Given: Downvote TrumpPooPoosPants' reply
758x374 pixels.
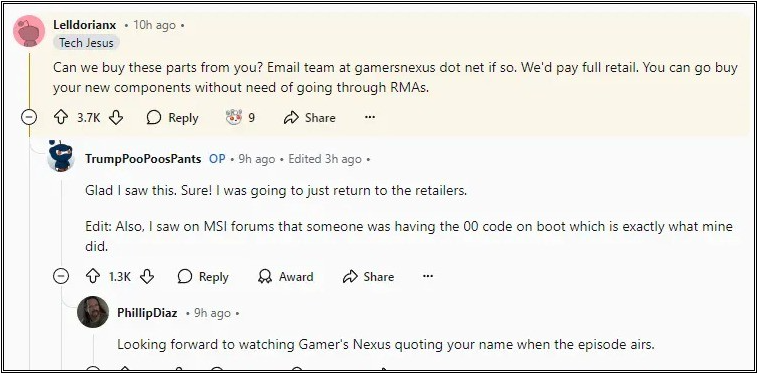Looking at the screenshot, I should pyautogui.click(x=147, y=276).
